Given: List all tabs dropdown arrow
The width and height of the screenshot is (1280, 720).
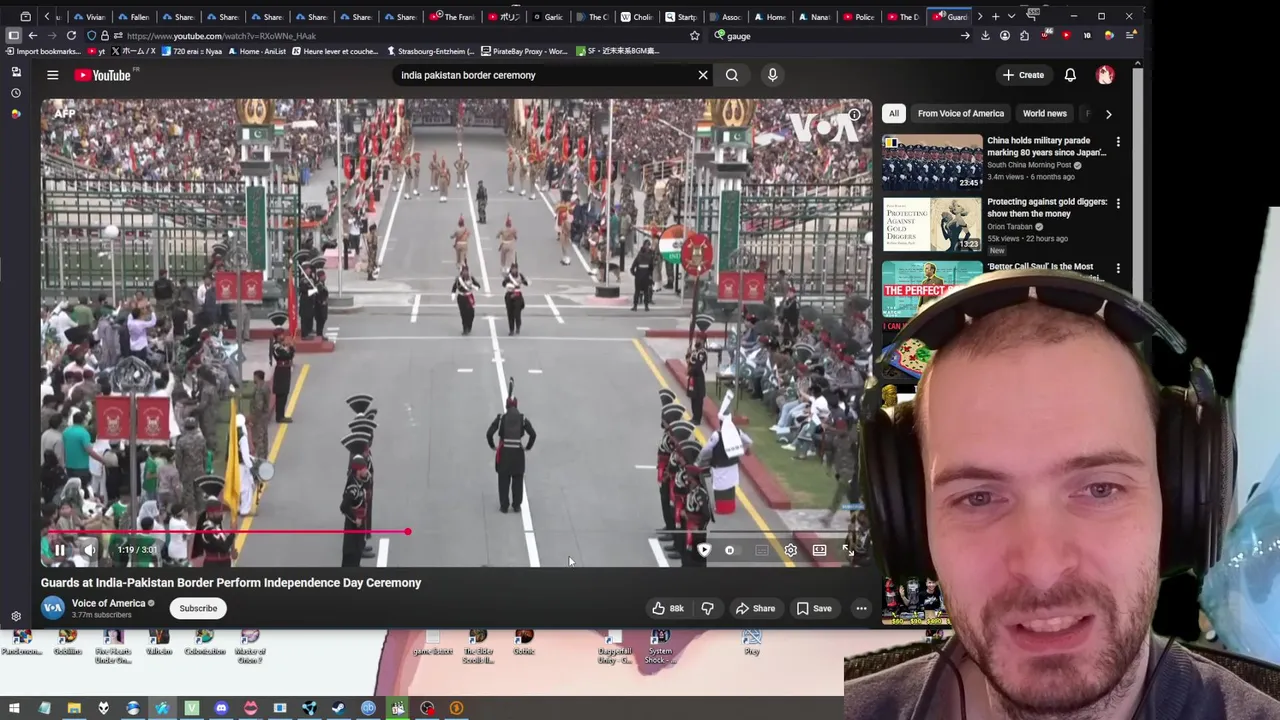Looking at the screenshot, I should pyautogui.click(x=1011, y=17).
